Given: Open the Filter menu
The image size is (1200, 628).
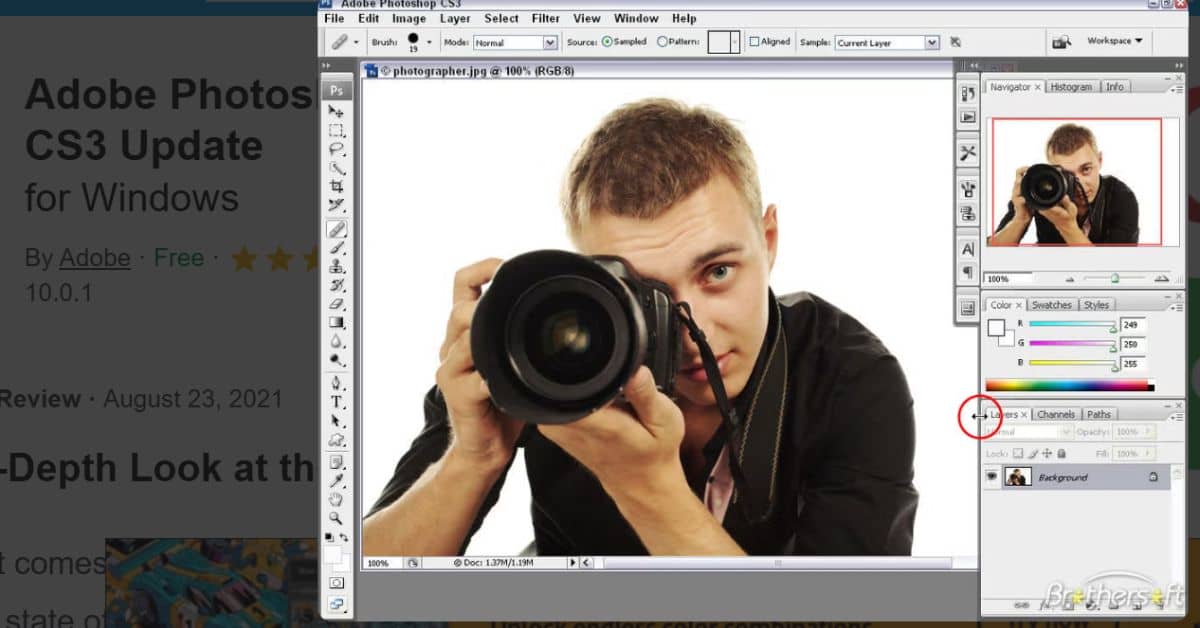Looking at the screenshot, I should pyautogui.click(x=546, y=18).
